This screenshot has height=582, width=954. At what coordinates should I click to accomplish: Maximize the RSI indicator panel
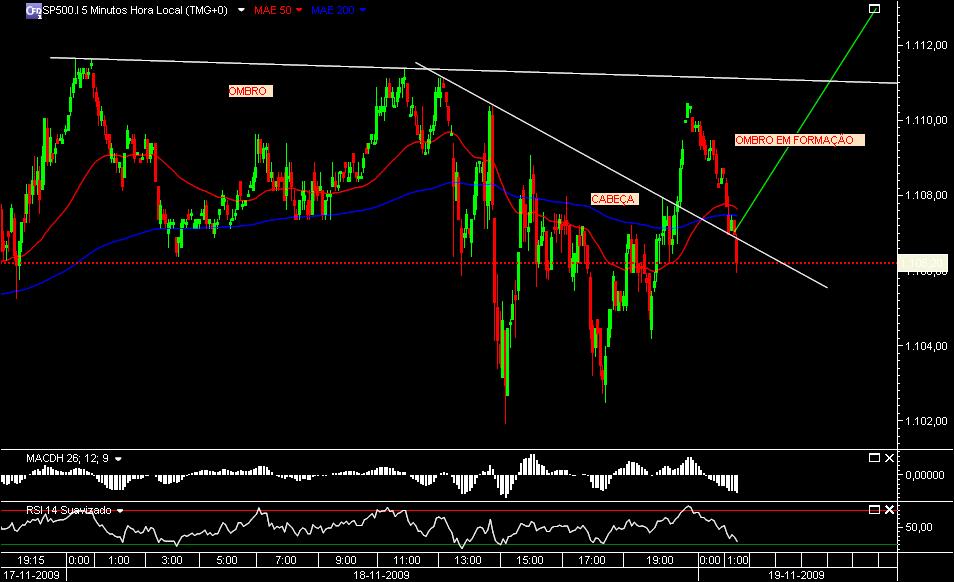pyautogui.click(x=874, y=509)
